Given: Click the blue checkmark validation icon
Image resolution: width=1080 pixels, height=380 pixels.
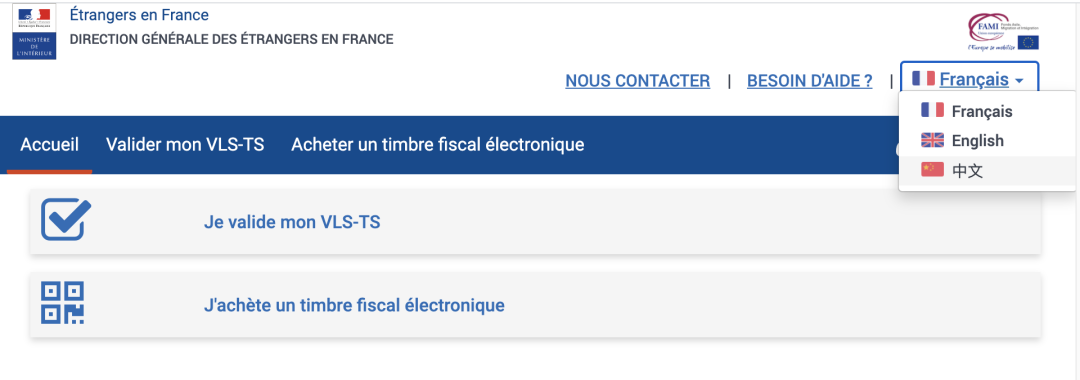Looking at the screenshot, I should (x=66, y=220).
